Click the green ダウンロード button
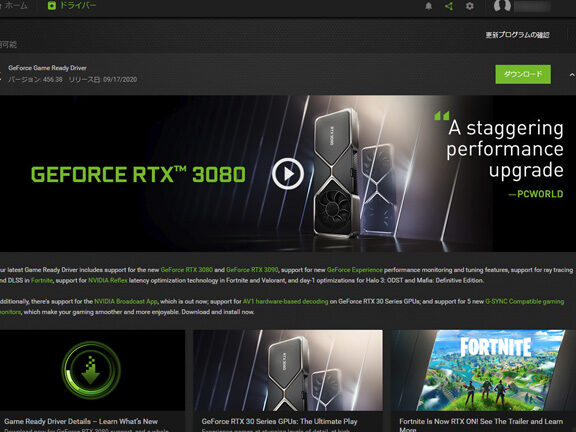The height and width of the screenshot is (432, 576). 523,74
